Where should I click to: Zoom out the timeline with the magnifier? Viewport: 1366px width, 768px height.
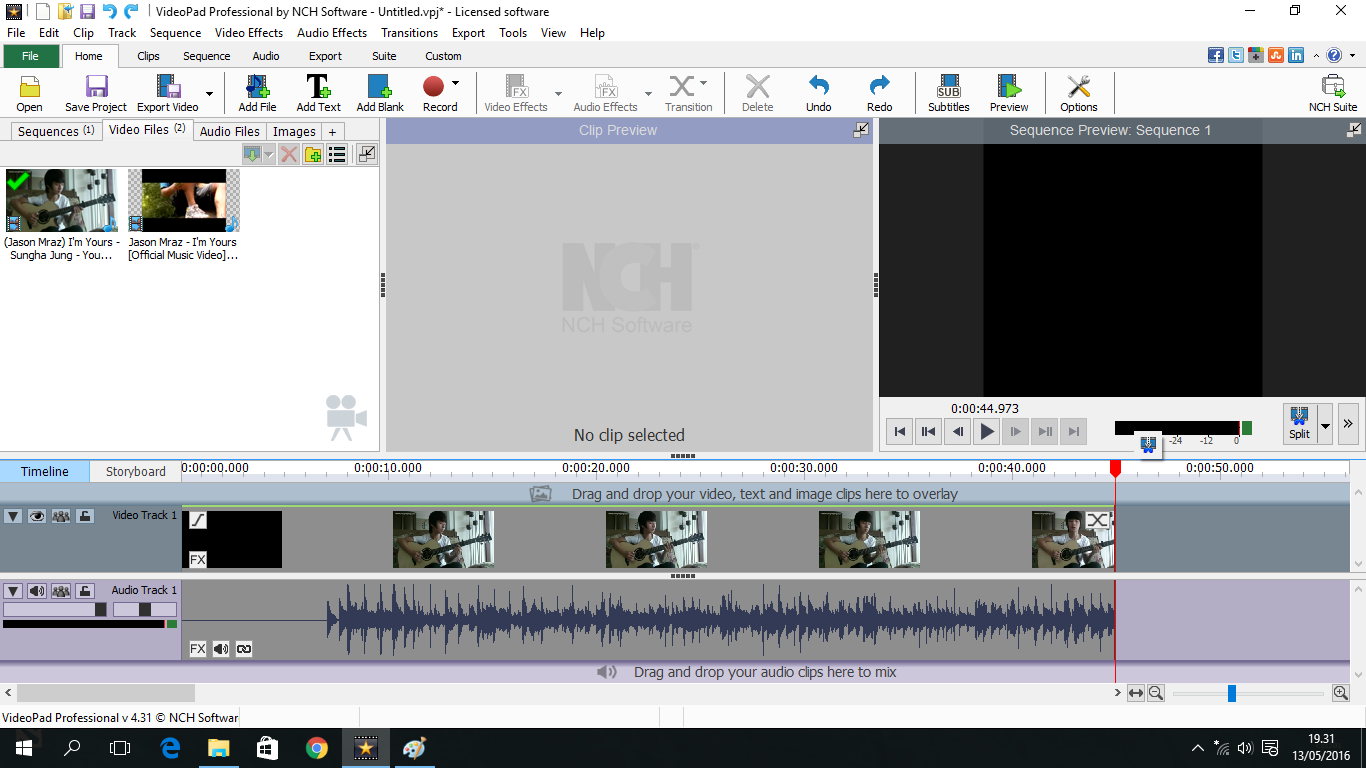pyautogui.click(x=1155, y=693)
